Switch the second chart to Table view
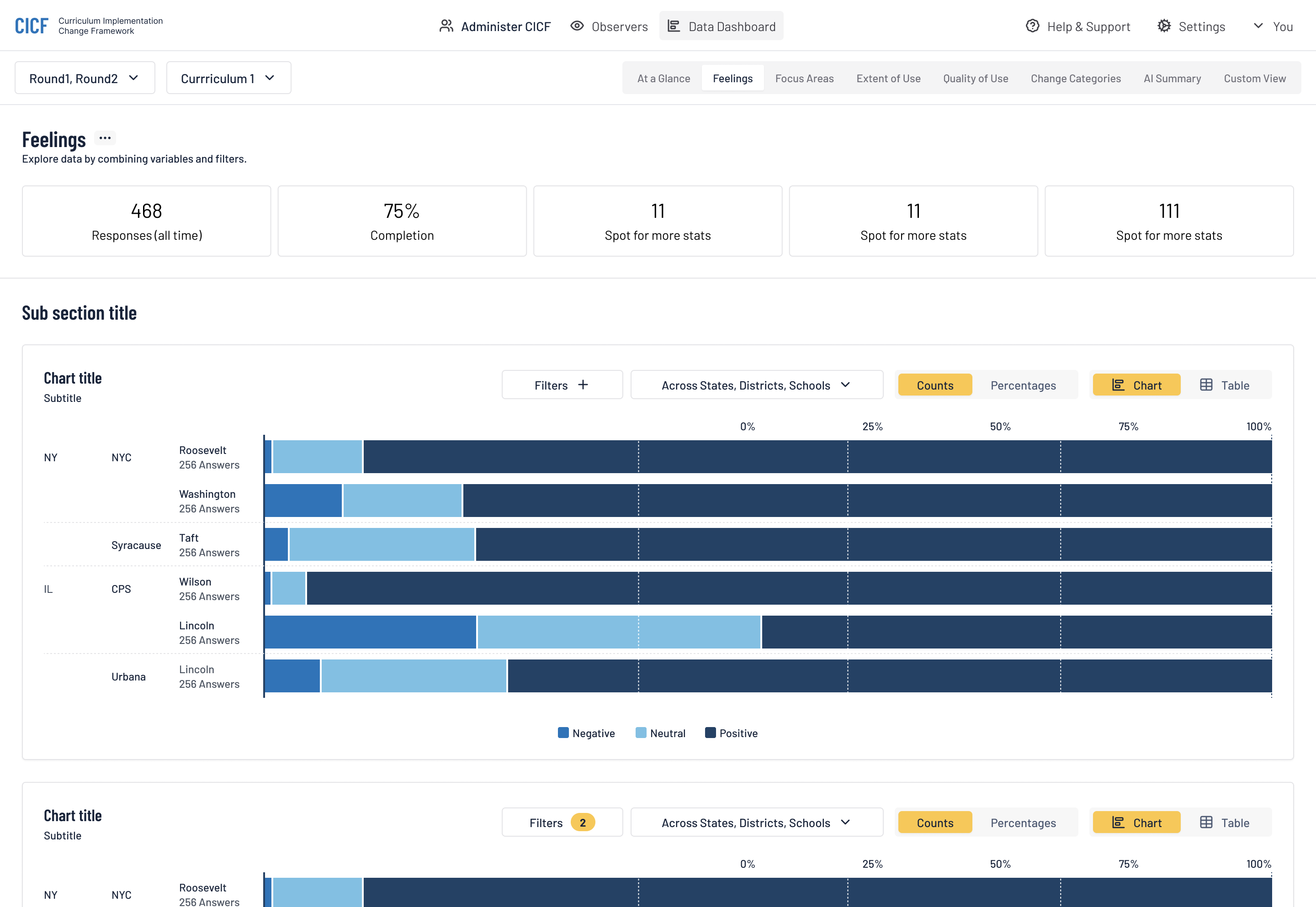Viewport: 1316px width, 907px height. click(x=1225, y=823)
